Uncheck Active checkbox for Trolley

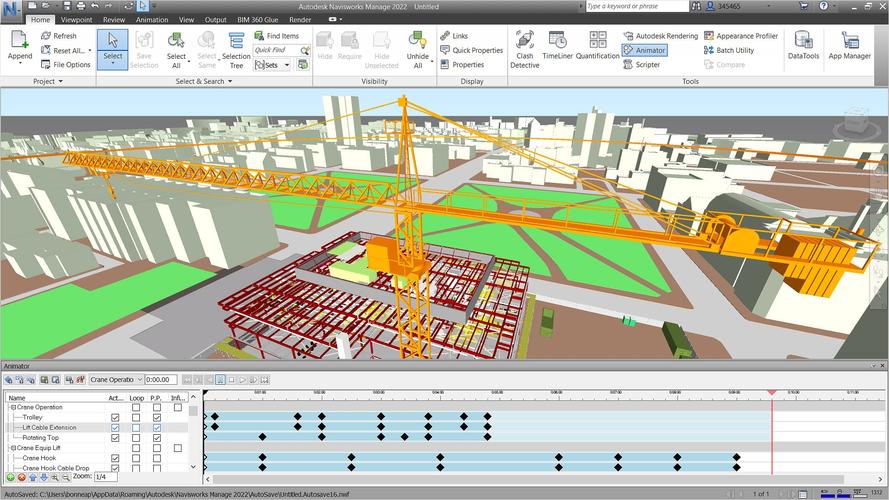pyautogui.click(x=115, y=417)
